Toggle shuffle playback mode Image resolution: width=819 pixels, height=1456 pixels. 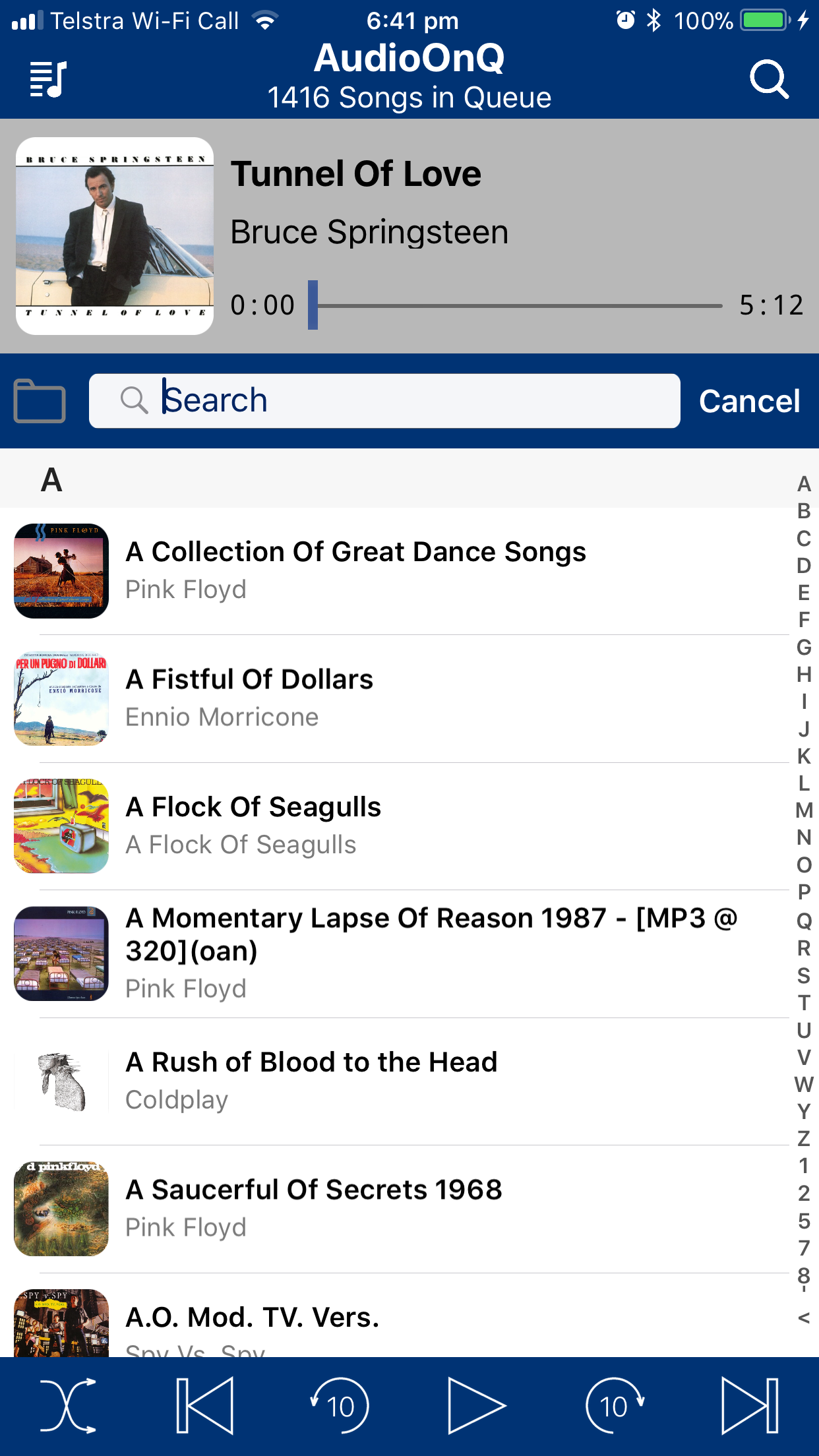[x=68, y=1406]
